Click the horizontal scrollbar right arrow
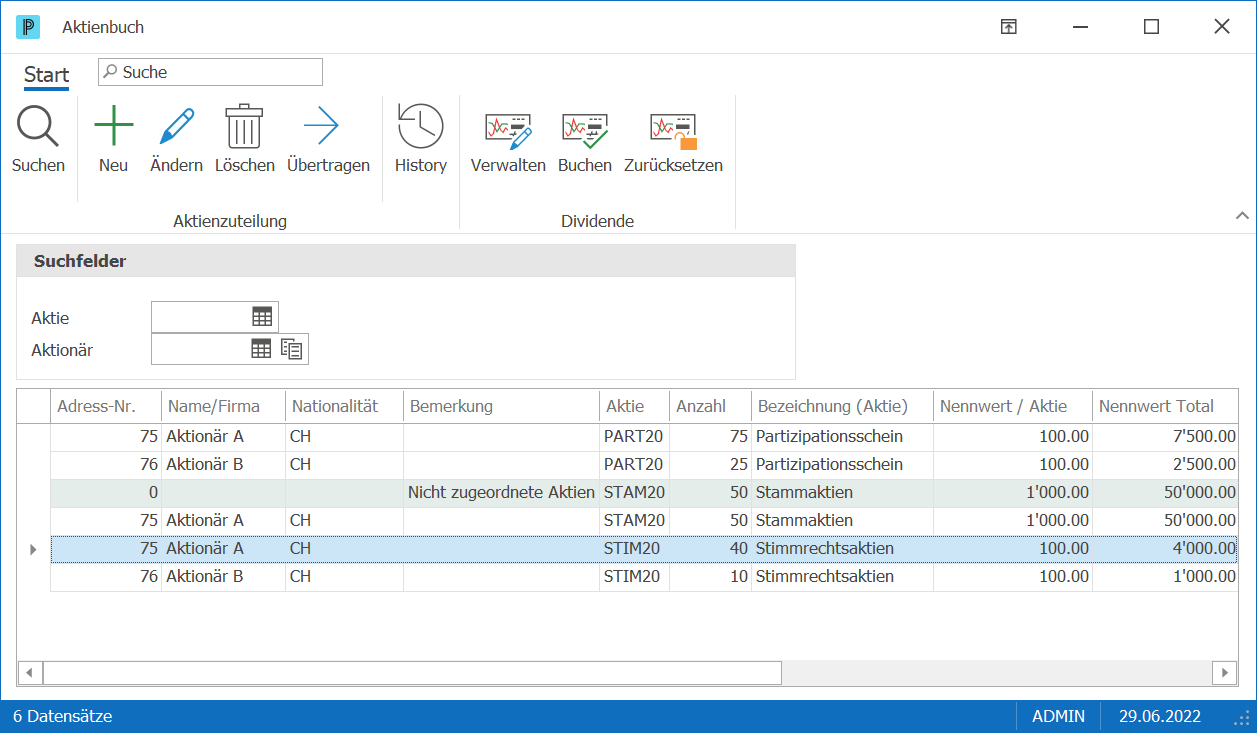Viewport: 1257px width, 733px height. point(1224,672)
